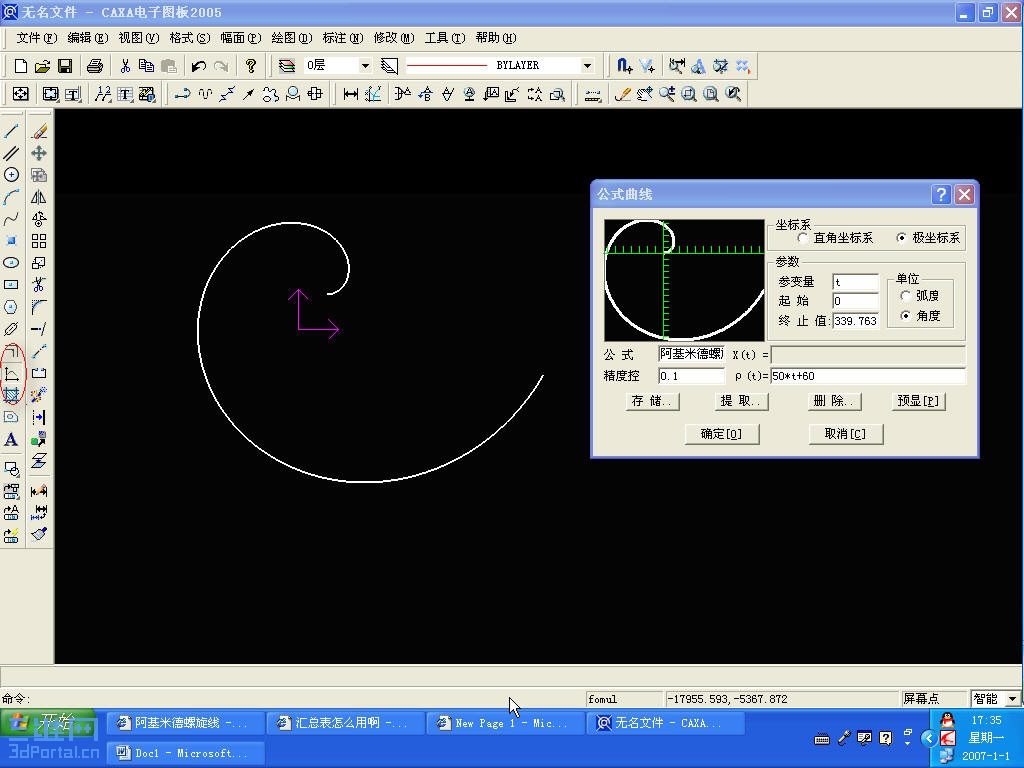Select the circle drawing tool
The height and width of the screenshot is (768, 1024).
coord(12,175)
